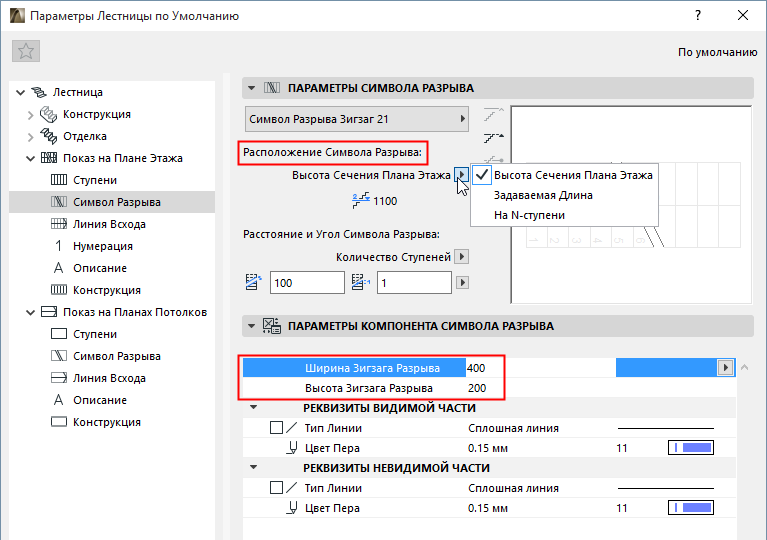
Task: Choose На N-ступени from the popup menu
Action: [x=529, y=215]
